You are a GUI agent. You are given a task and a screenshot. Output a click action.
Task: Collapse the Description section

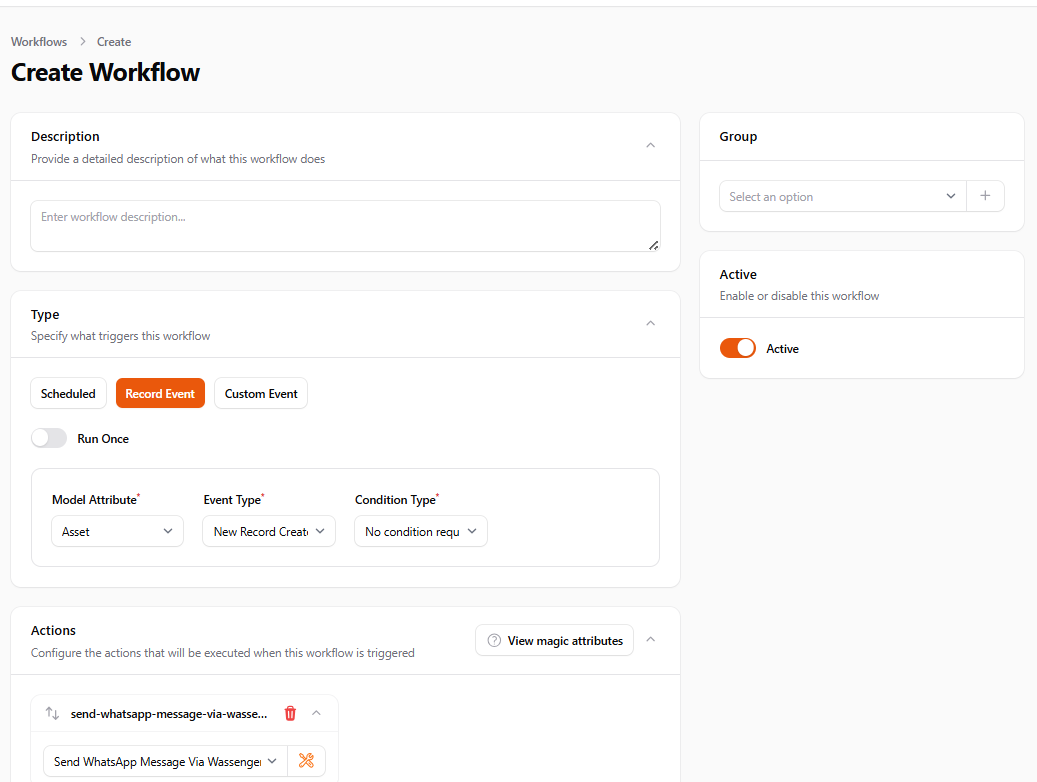pos(651,145)
